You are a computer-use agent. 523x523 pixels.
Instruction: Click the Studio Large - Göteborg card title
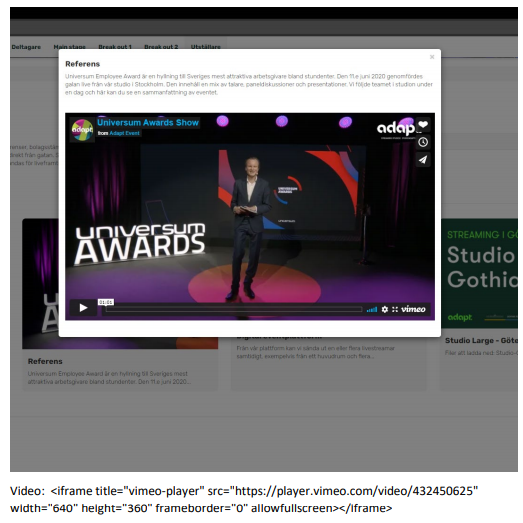481,341
